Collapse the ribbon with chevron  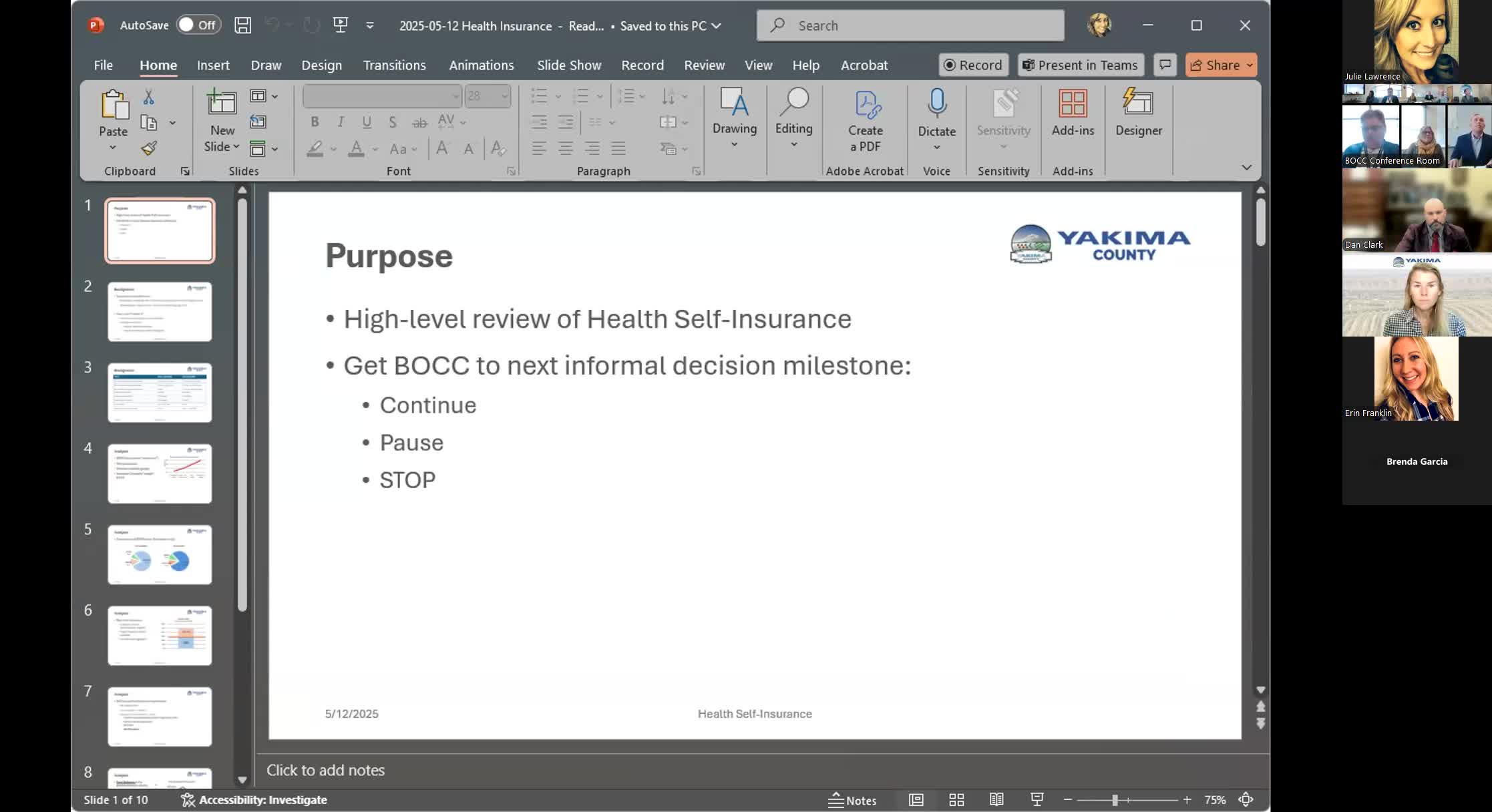(1246, 168)
